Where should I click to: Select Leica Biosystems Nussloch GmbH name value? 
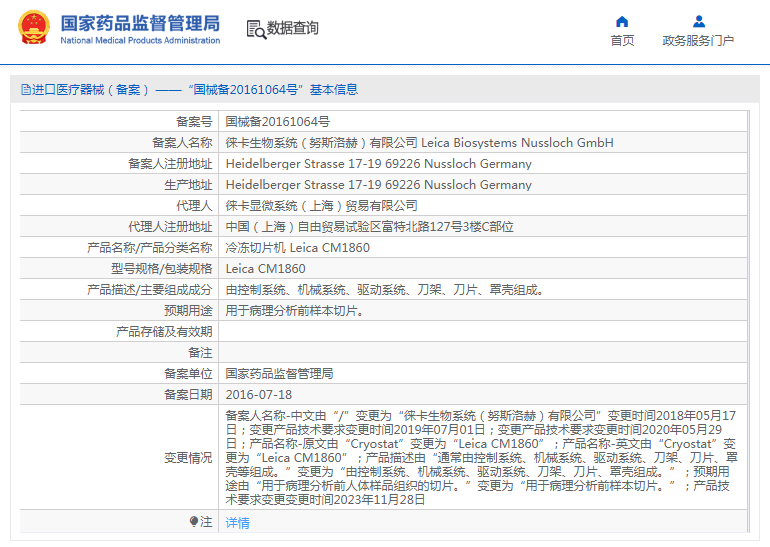coord(419,142)
